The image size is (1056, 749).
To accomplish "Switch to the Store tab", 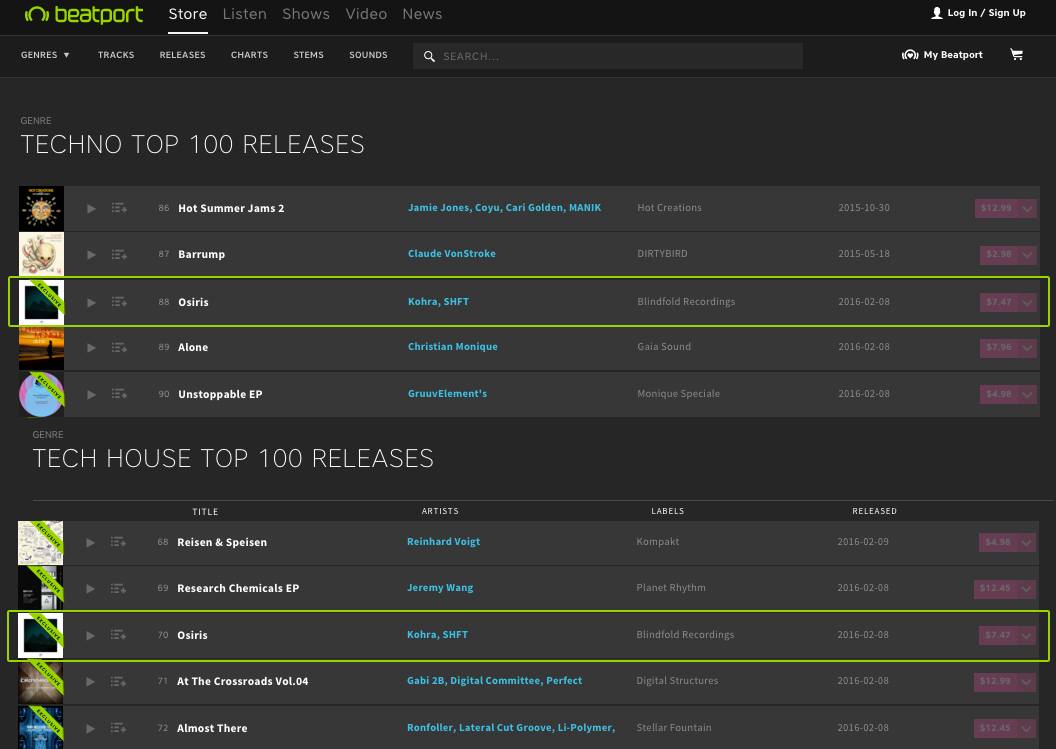I will click(x=188, y=14).
